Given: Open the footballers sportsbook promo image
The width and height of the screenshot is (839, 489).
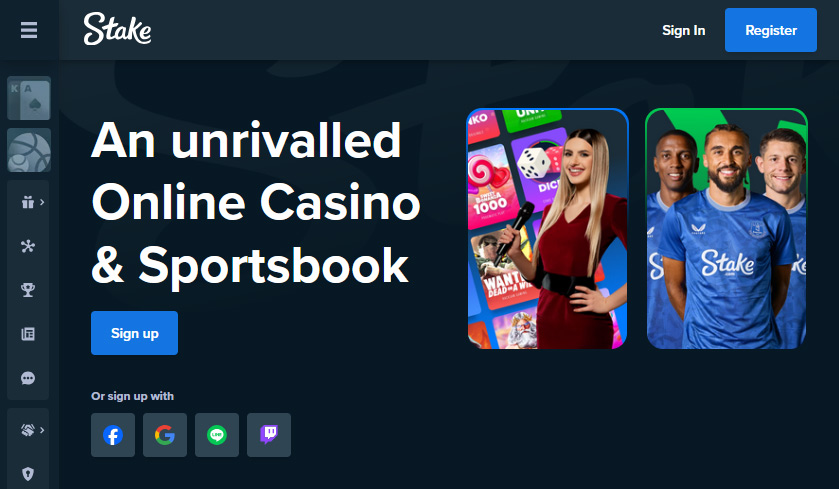Looking at the screenshot, I should (726, 228).
